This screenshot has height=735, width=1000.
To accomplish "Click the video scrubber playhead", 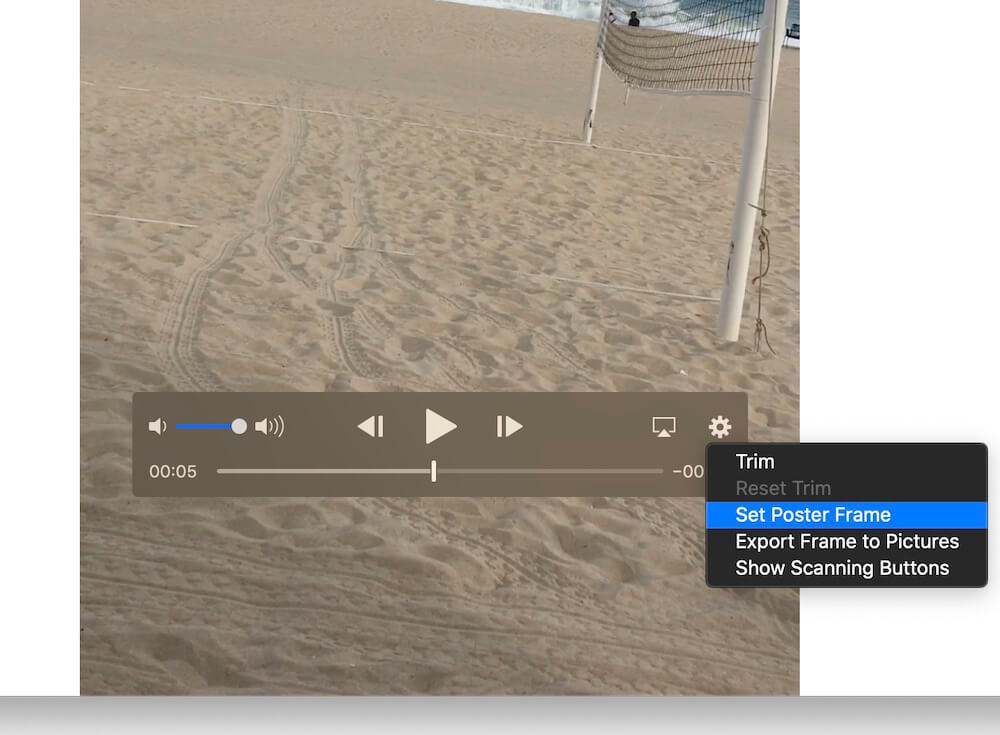I will tap(434, 471).
